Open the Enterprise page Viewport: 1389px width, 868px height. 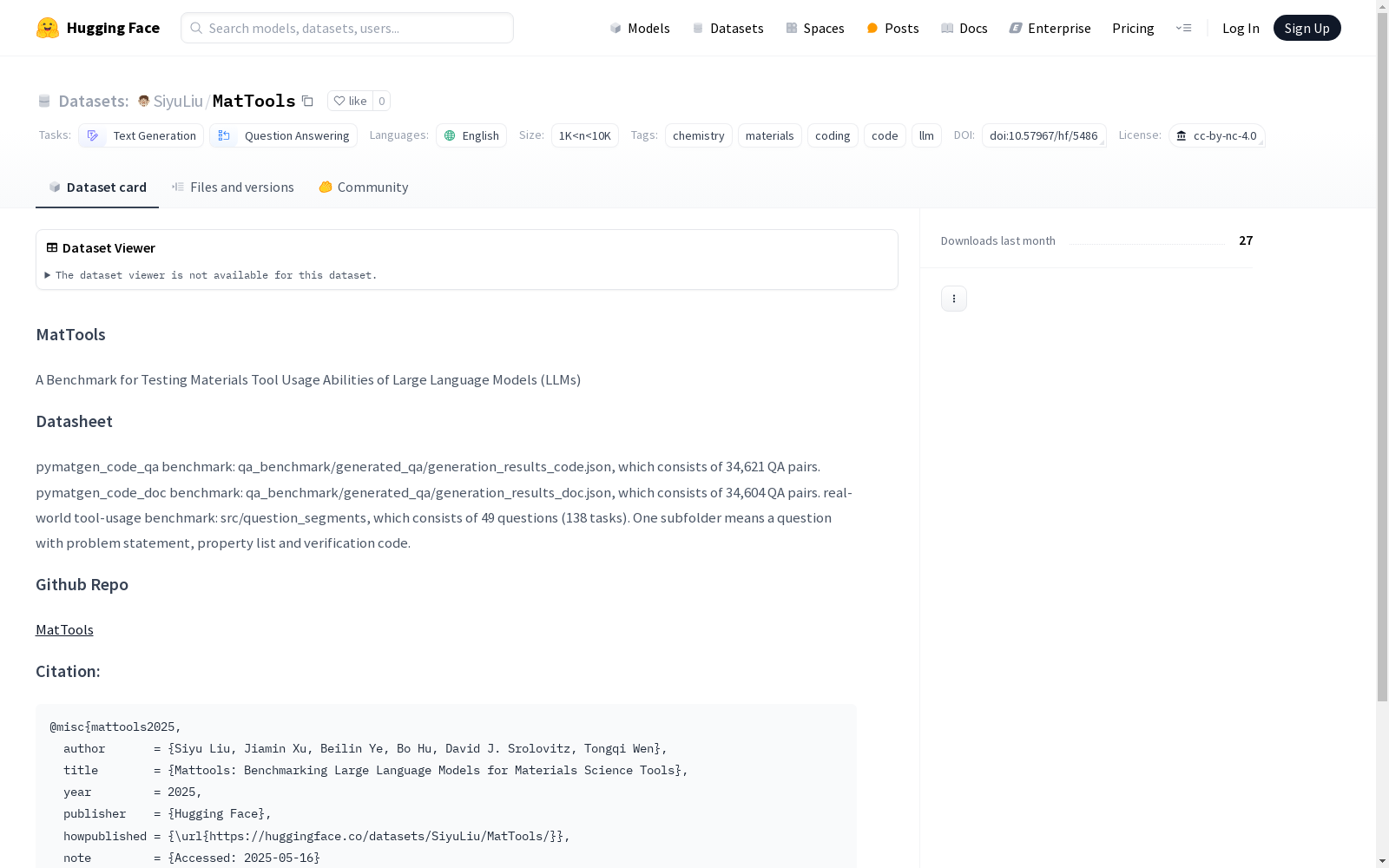click(x=1050, y=28)
